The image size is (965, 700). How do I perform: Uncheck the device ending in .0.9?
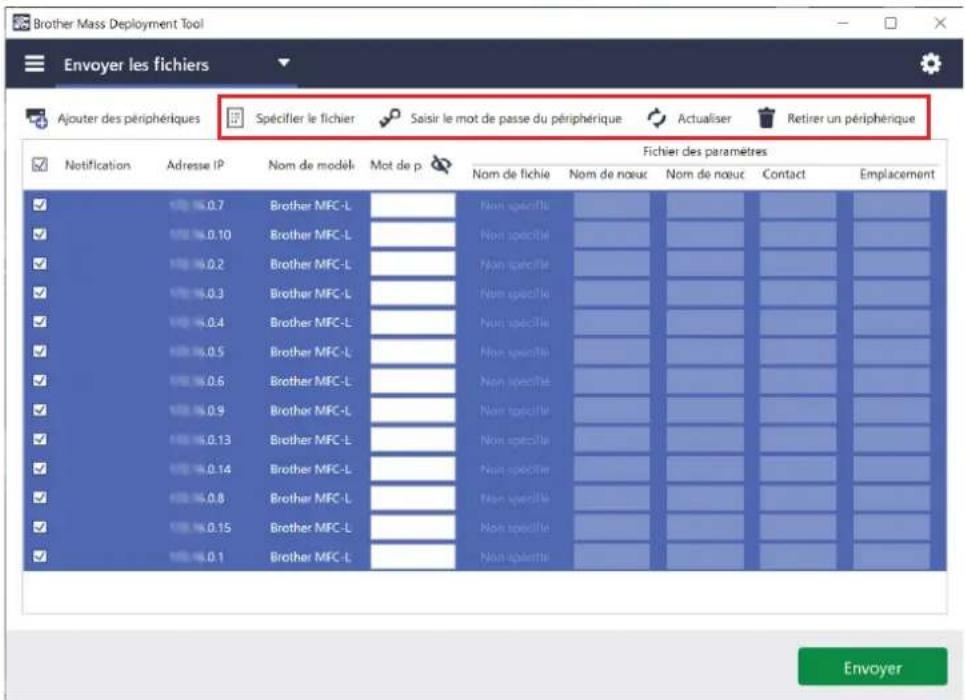click(x=39, y=410)
